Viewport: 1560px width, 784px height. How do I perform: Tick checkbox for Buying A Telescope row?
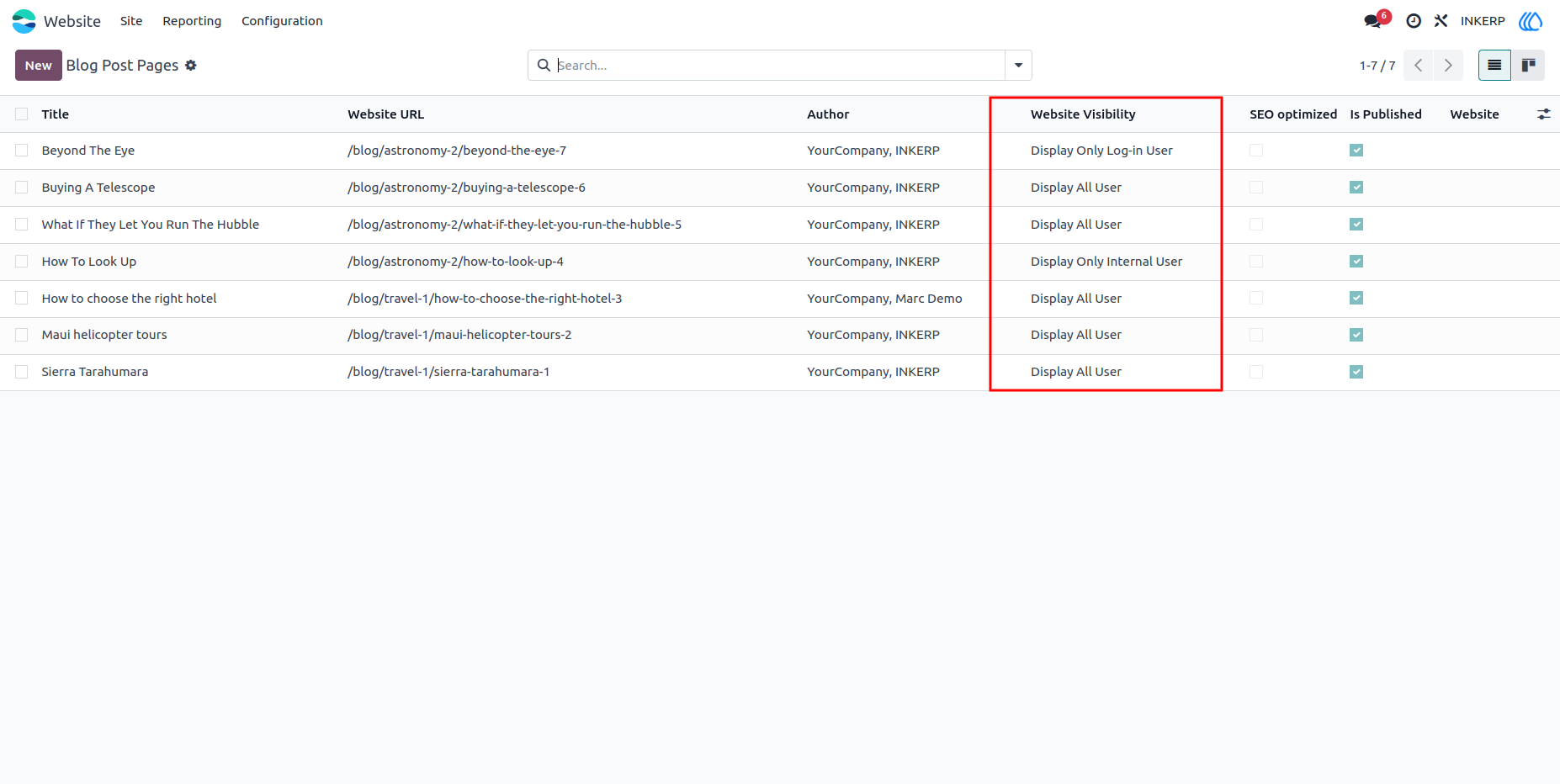(x=22, y=188)
